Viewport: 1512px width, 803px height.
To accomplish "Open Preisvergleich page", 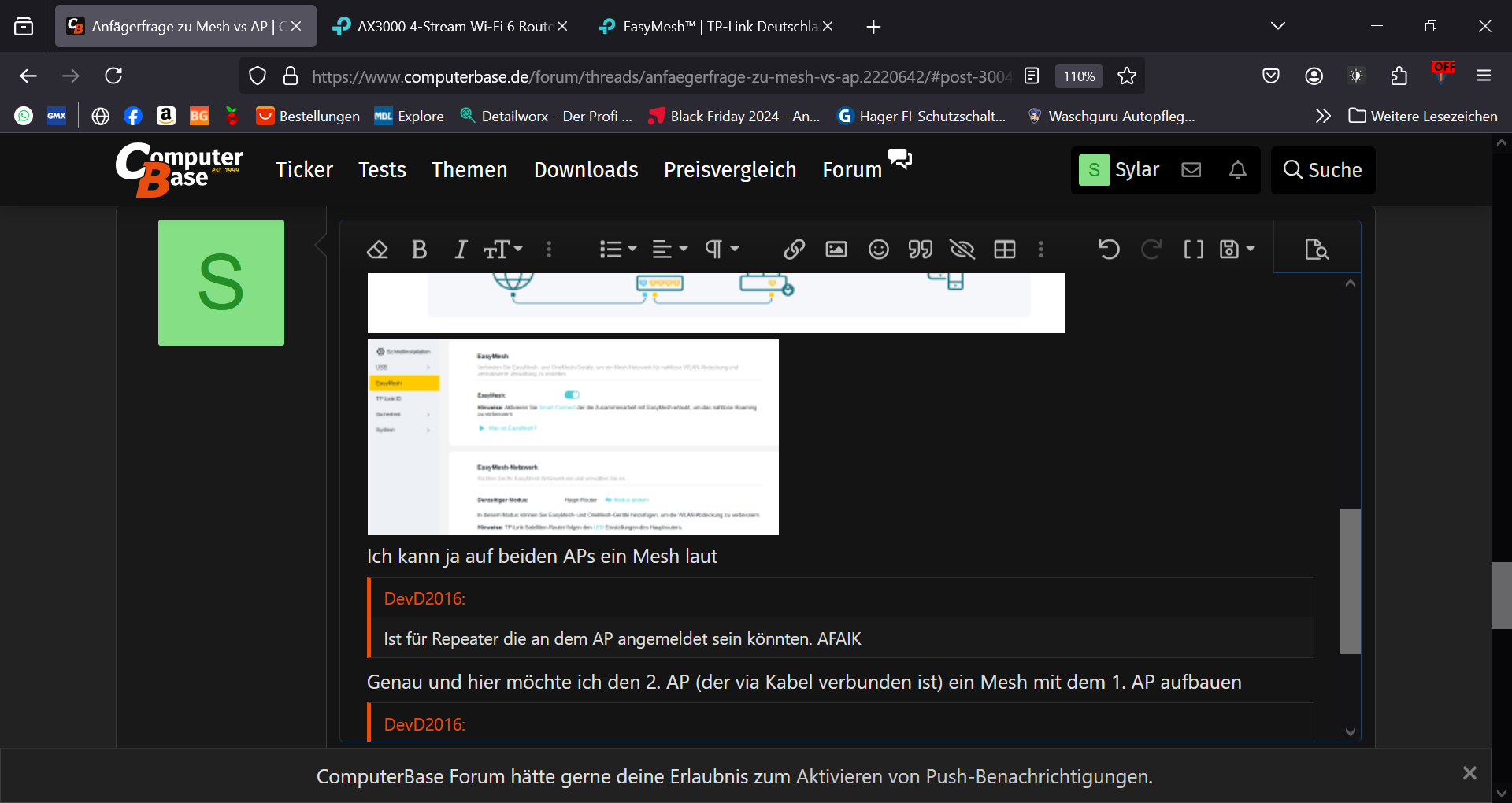I will click(x=730, y=169).
